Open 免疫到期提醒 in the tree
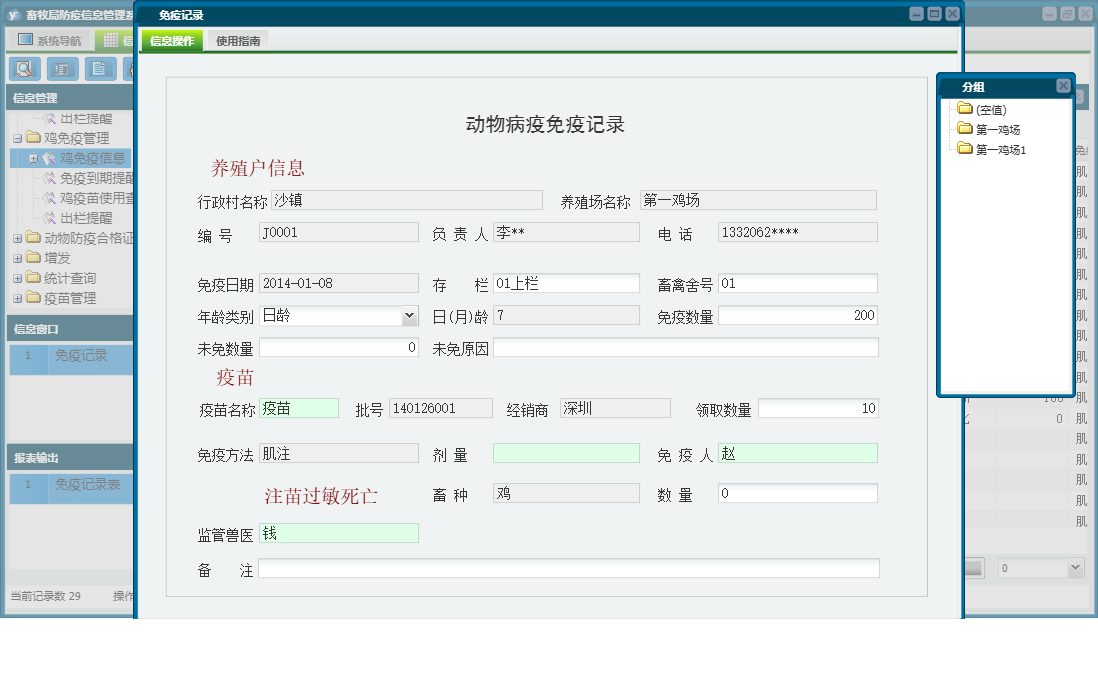The height and width of the screenshot is (675, 1098). click(x=96, y=178)
